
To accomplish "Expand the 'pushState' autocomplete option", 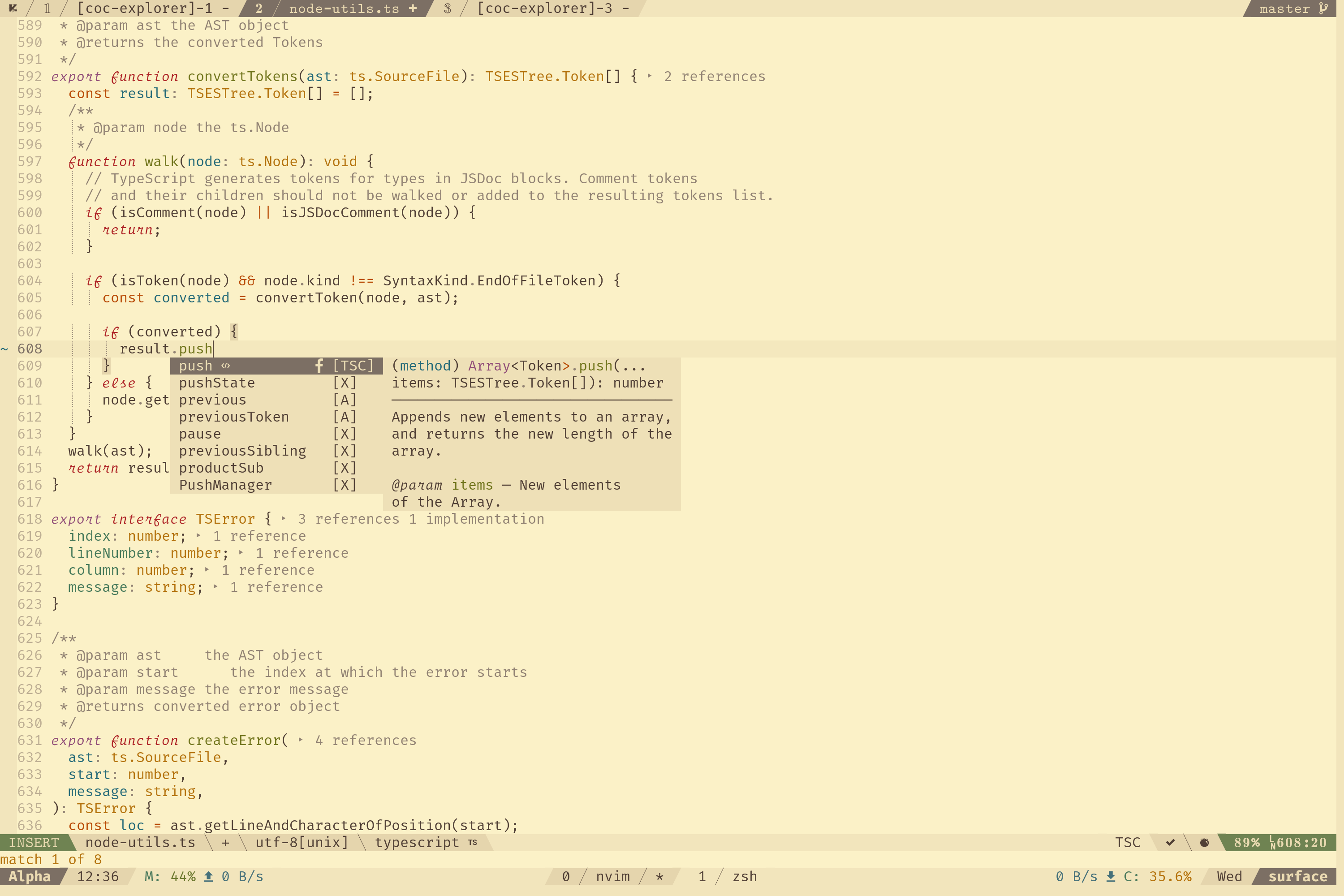I will point(216,382).
